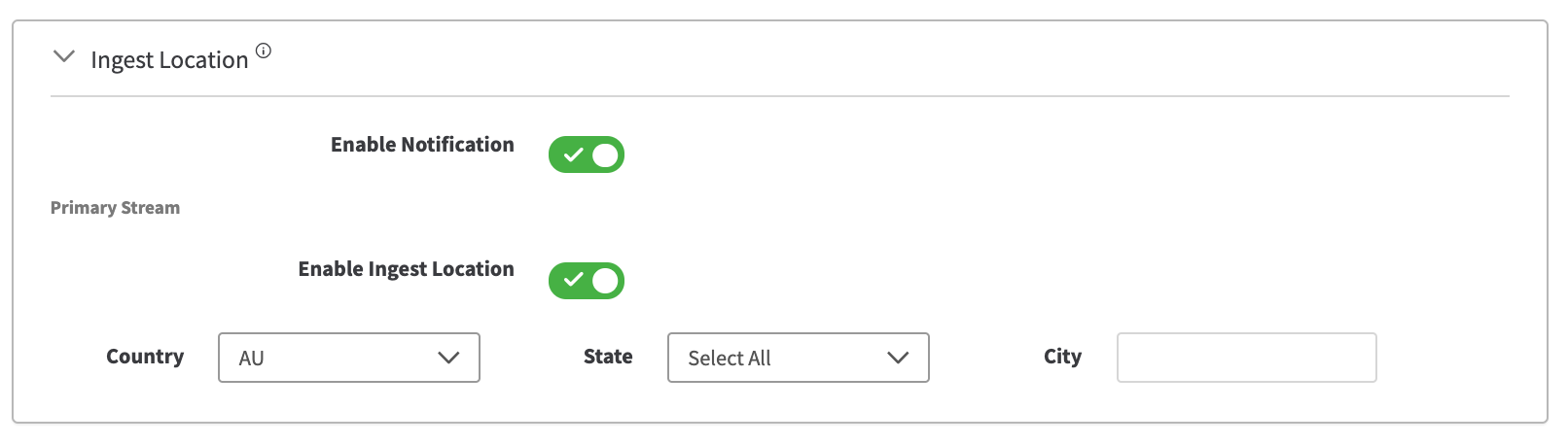Focus the City input field

(x=1246, y=358)
